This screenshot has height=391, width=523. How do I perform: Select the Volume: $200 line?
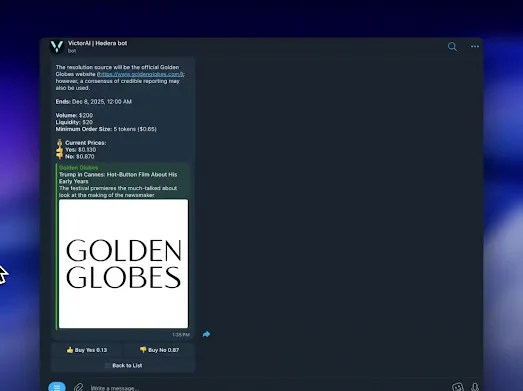tap(74, 115)
